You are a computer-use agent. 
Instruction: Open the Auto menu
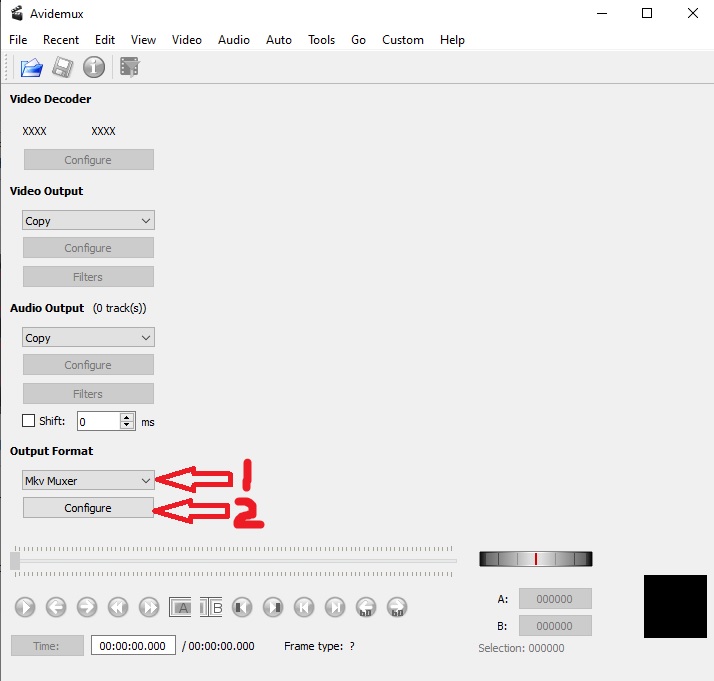279,40
